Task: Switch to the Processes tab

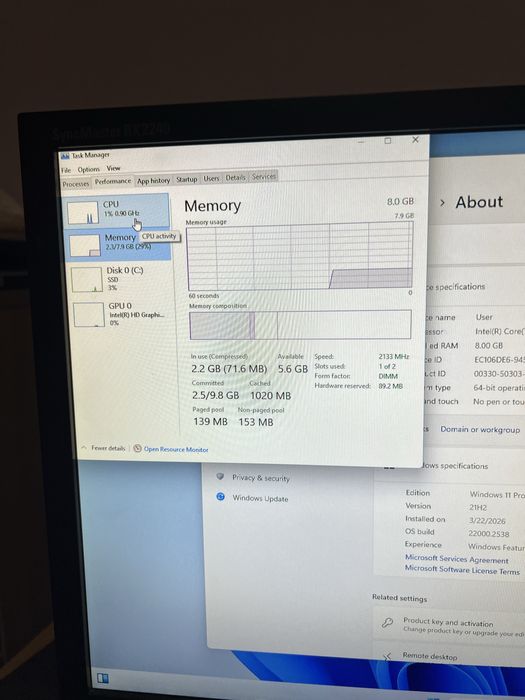Action: pos(76,184)
